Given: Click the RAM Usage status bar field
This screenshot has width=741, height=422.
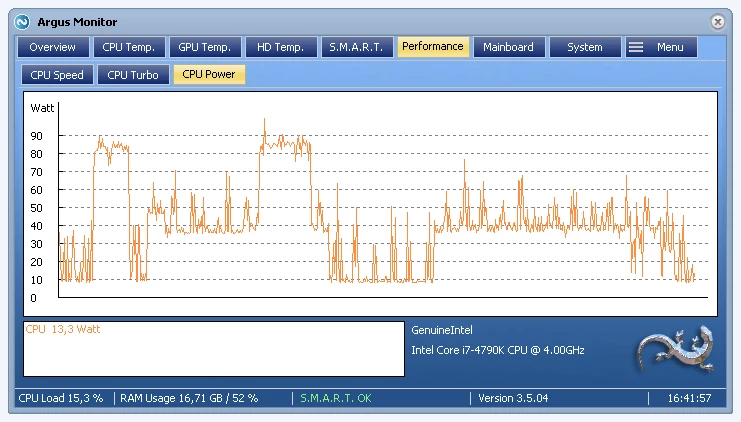Looking at the screenshot, I should [189, 398].
